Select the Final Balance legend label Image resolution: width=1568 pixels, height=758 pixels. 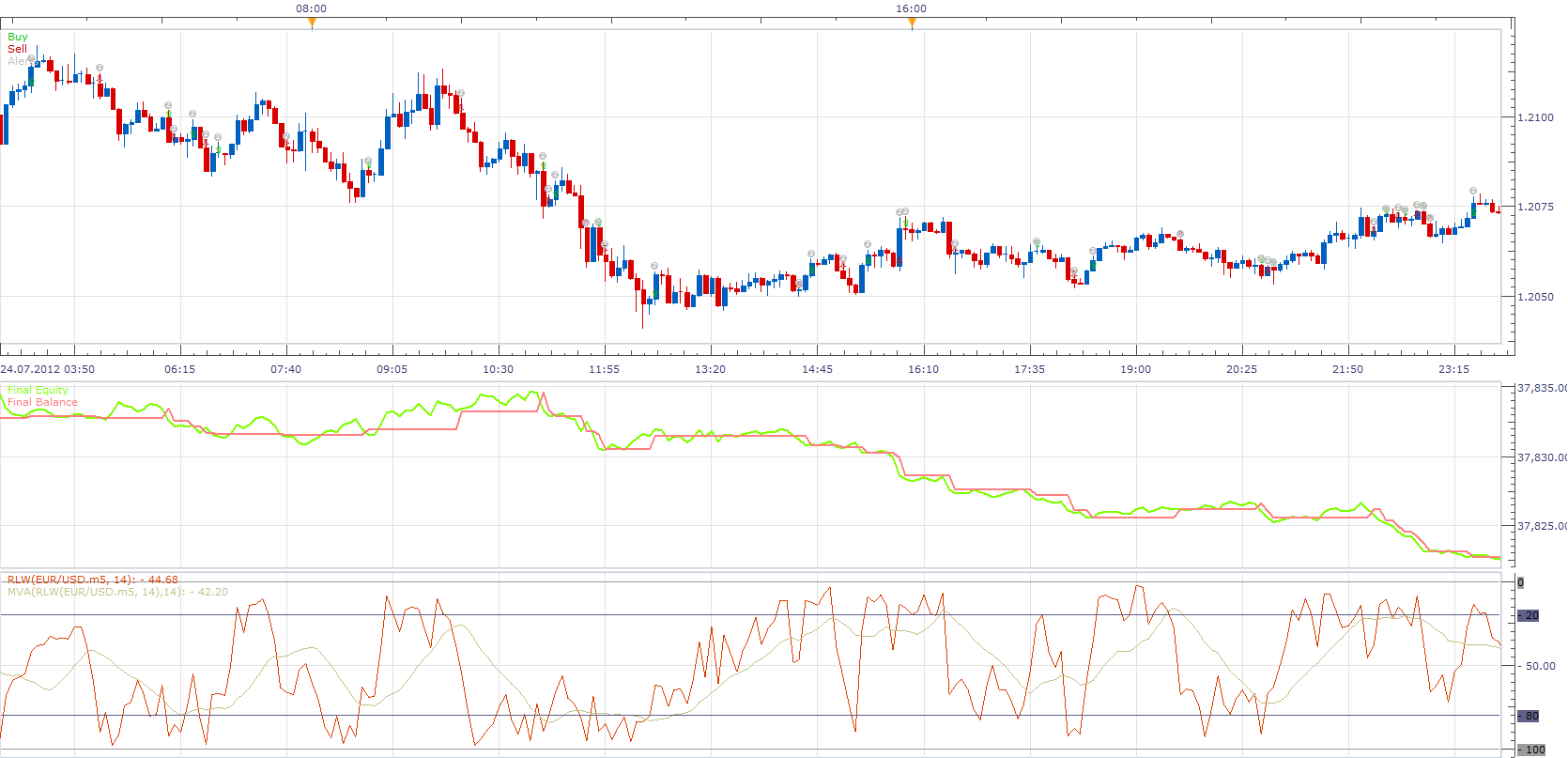click(42, 402)
